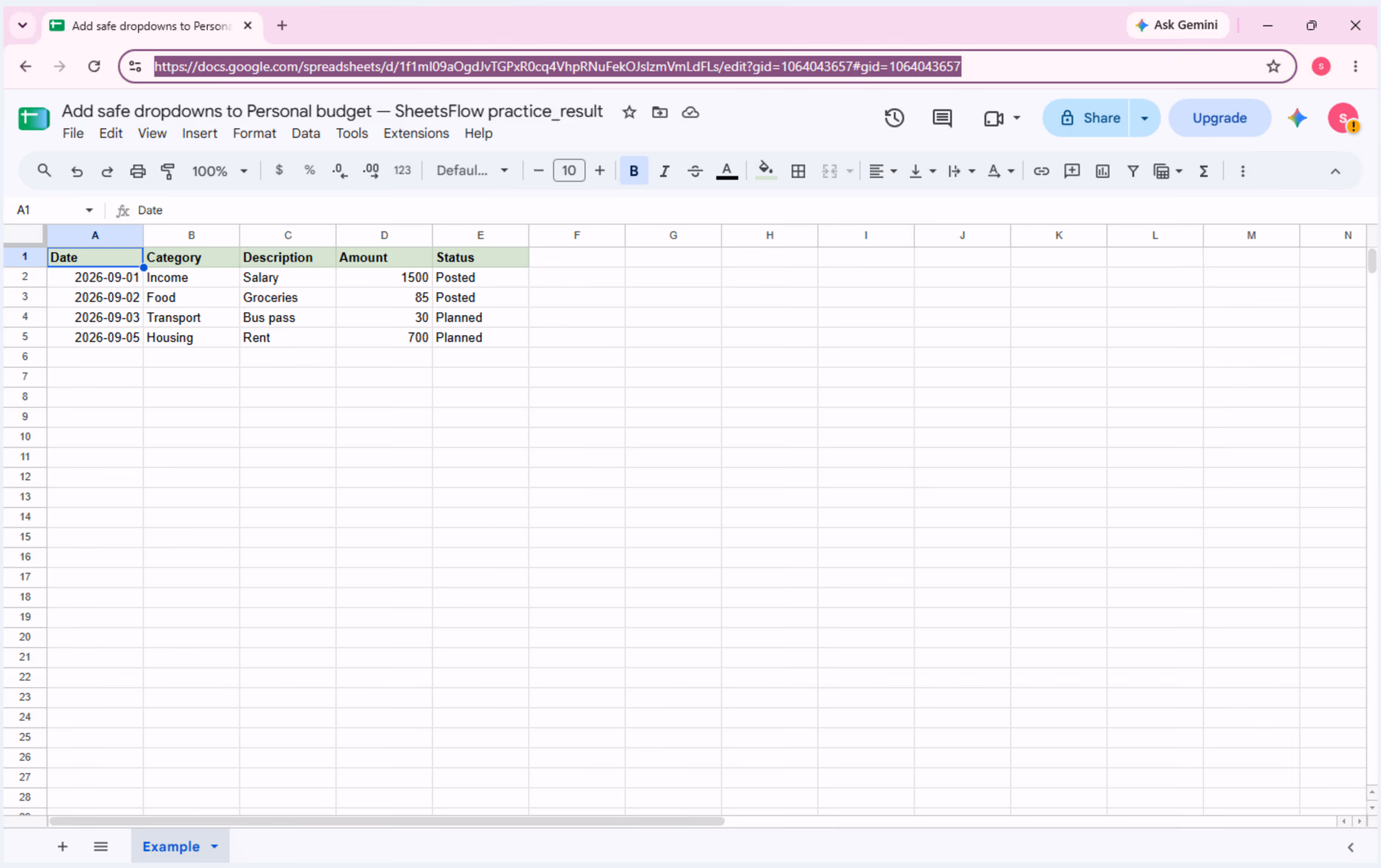
Task: Click the redo arrow icon
Action: click(107, 171)
